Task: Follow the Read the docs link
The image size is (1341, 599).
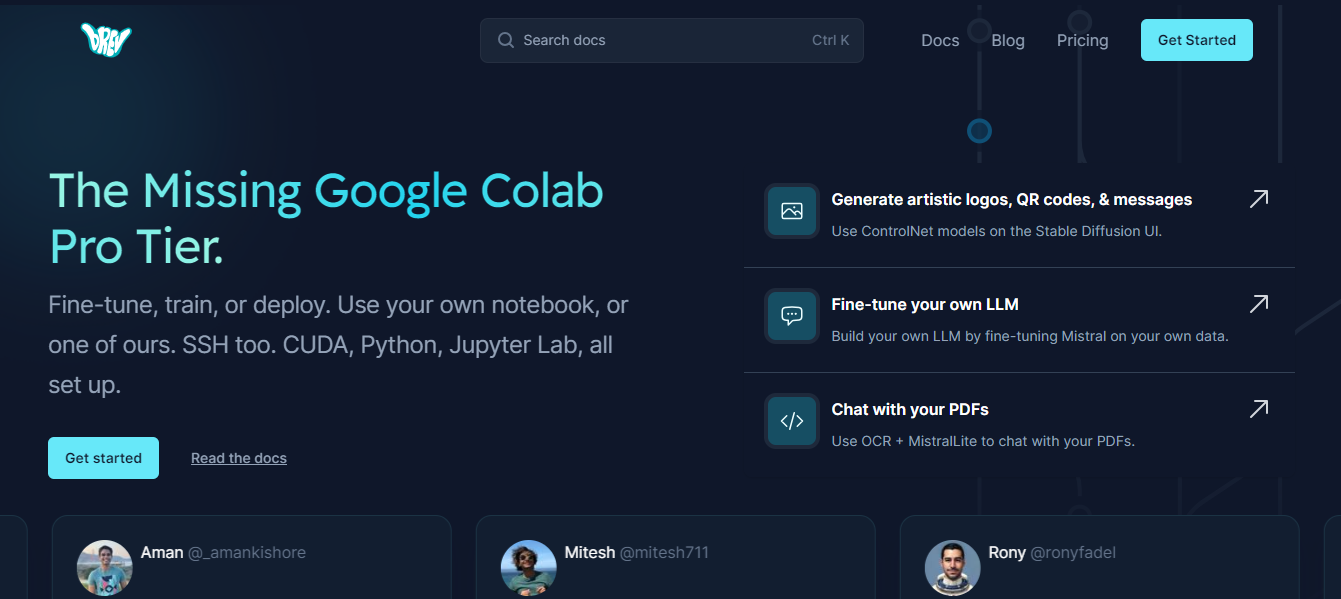Action: tap(239, 458)
